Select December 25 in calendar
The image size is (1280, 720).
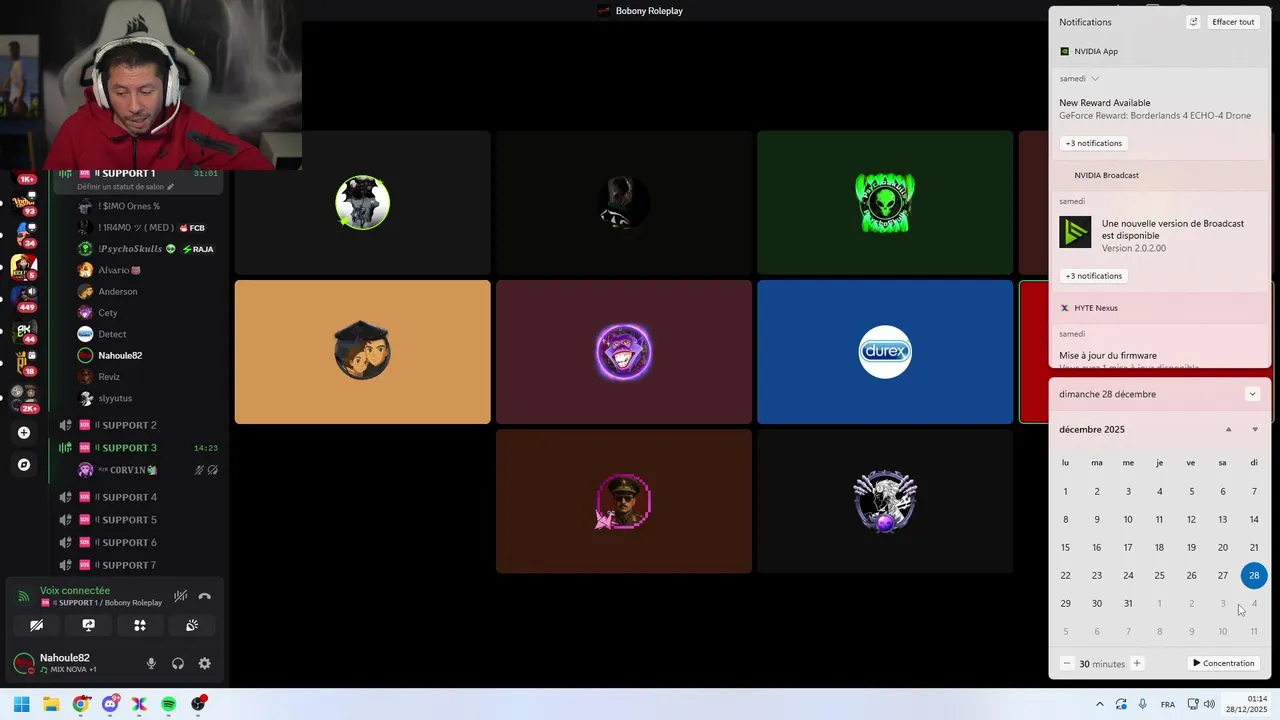pyautogui.click(x=1159, y=575)
